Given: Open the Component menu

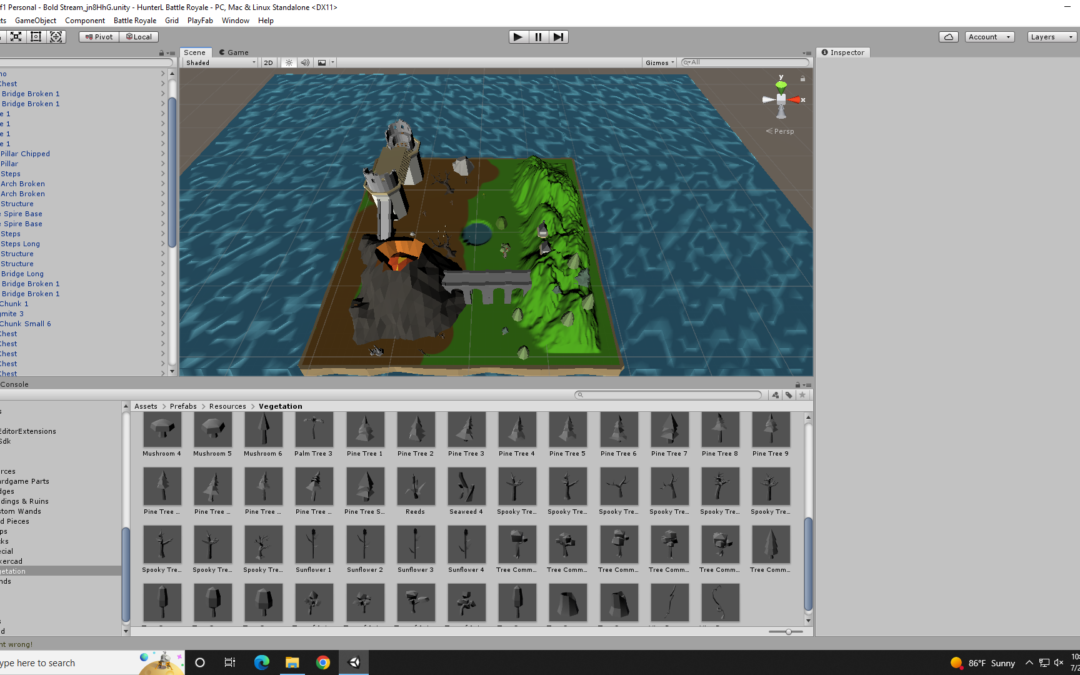Looking at the screenshot, I should click(x=85, y=21).
